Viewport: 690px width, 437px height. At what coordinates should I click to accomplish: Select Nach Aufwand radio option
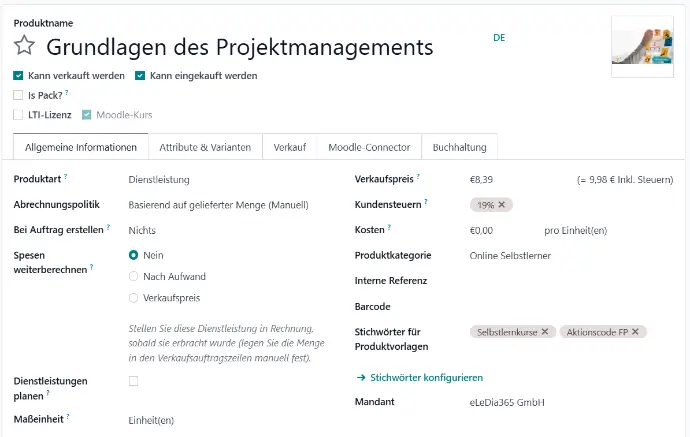(x=133, y=276)
